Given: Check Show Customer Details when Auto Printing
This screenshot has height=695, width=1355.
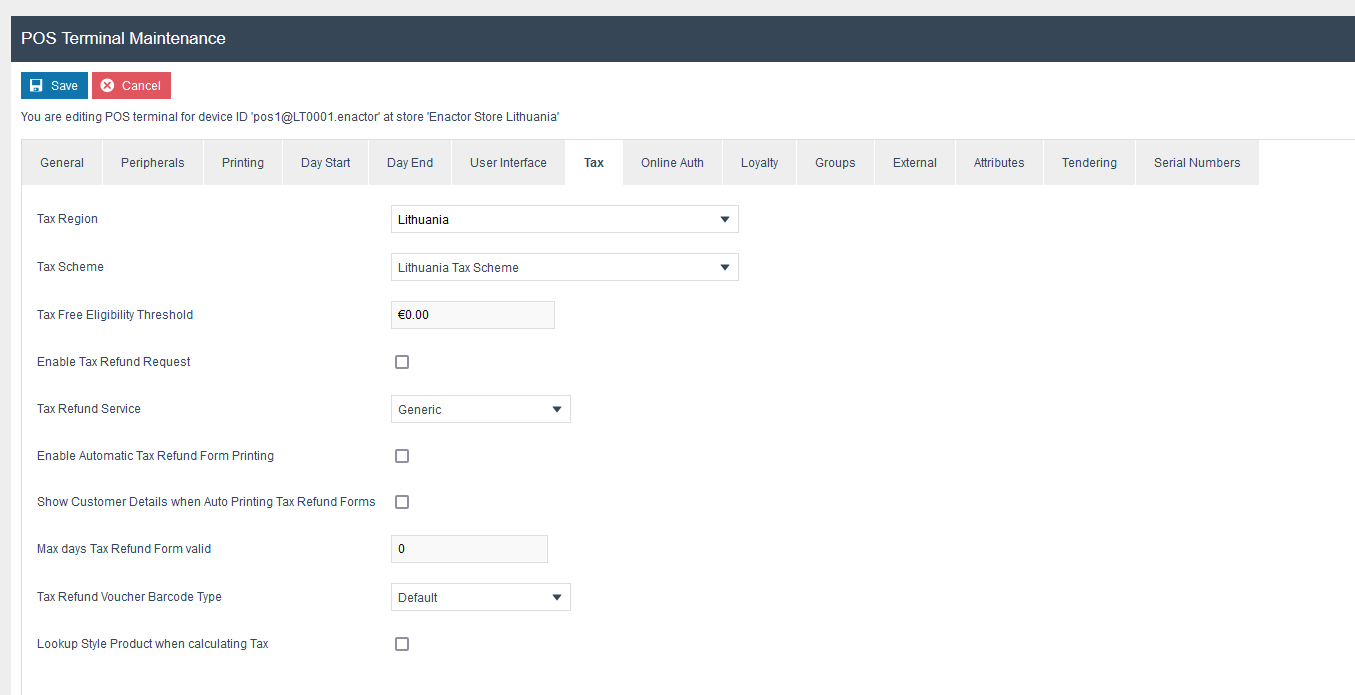Looking at the screenshot, I should pyautogui.click(x=402, y=502).
